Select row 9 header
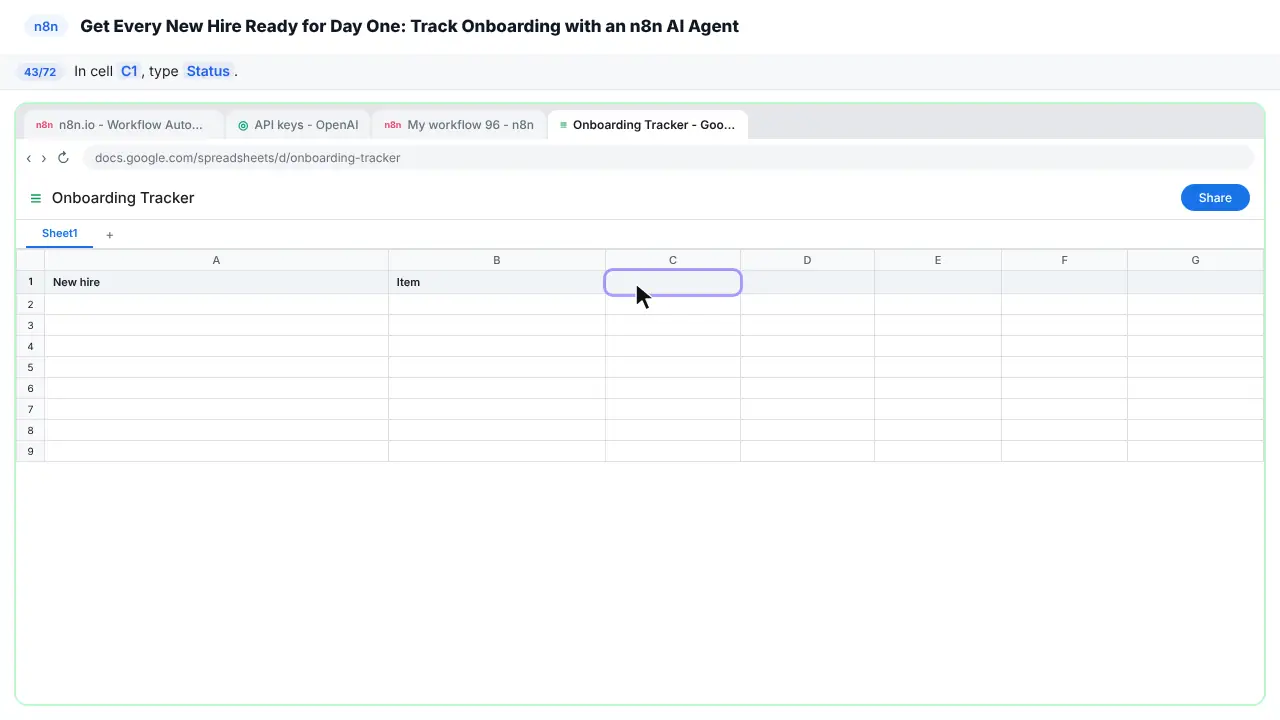 30,451
